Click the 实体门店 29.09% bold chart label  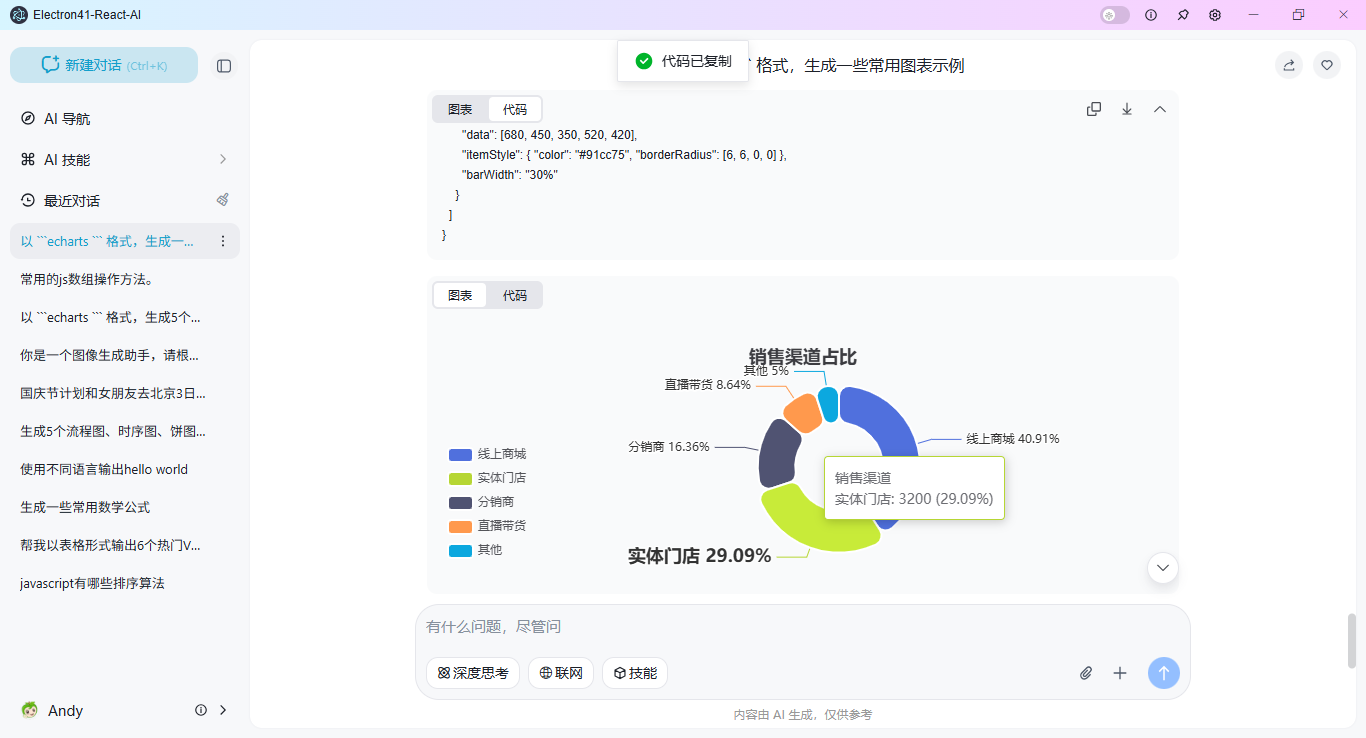click(699, 556)
